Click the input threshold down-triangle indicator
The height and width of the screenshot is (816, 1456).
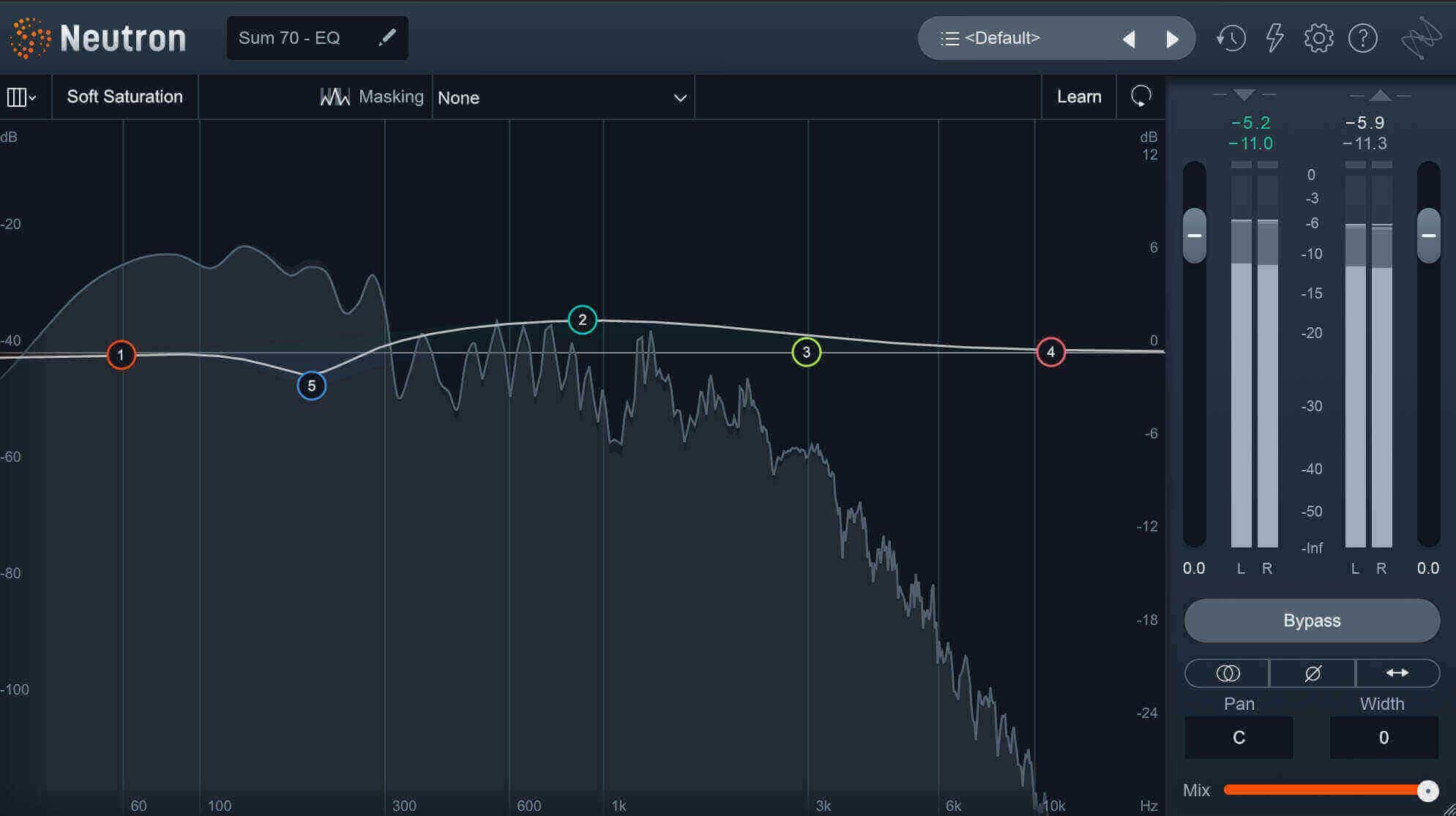pos(1244,94)
